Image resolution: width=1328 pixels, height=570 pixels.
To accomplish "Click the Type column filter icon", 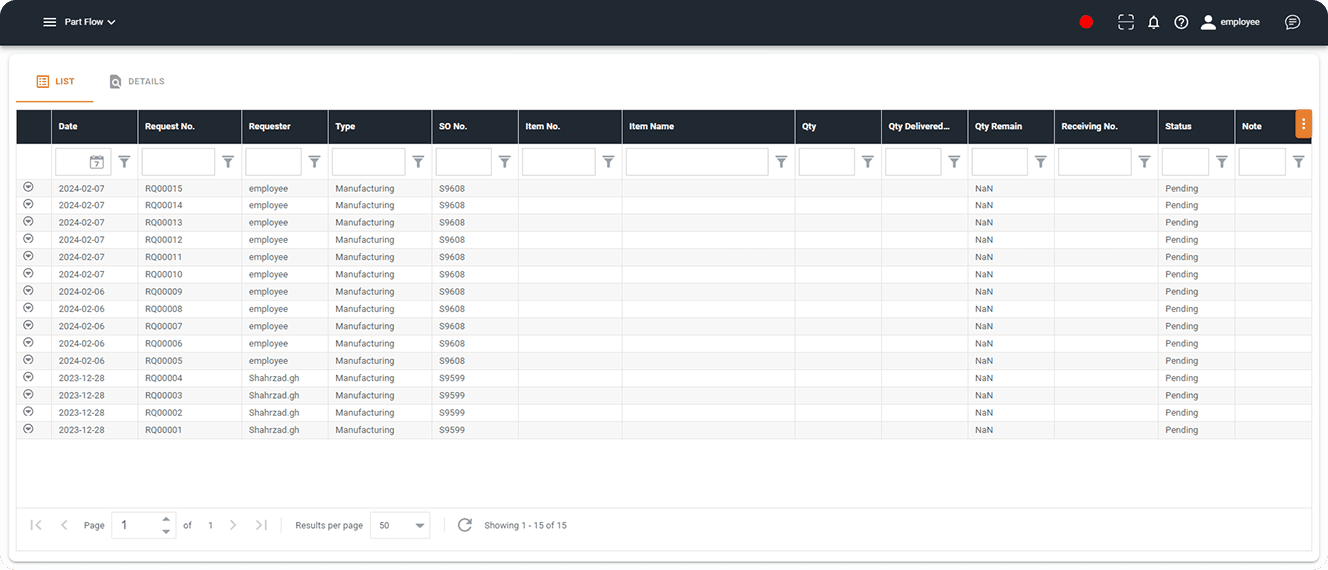I will coord(418,162).
